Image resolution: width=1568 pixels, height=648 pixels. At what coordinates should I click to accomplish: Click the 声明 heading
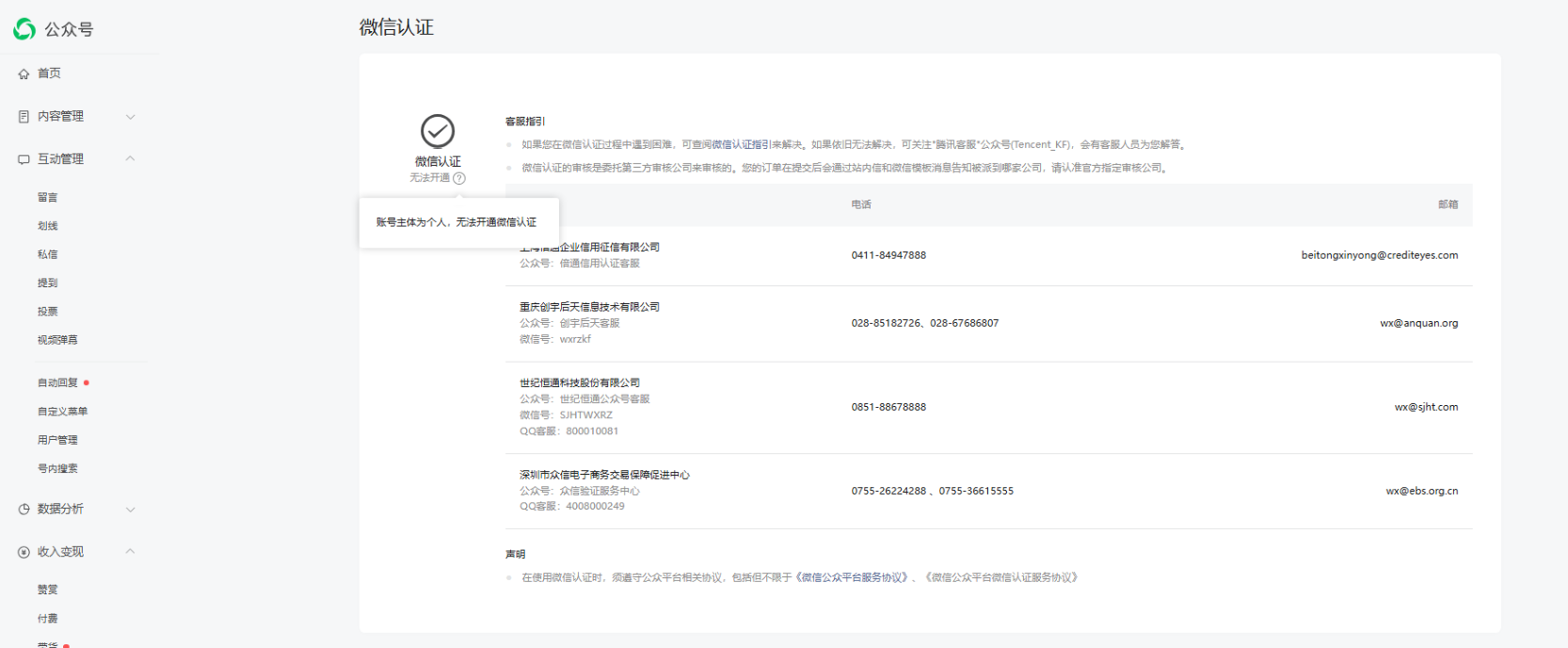click(x=516, y=555)
